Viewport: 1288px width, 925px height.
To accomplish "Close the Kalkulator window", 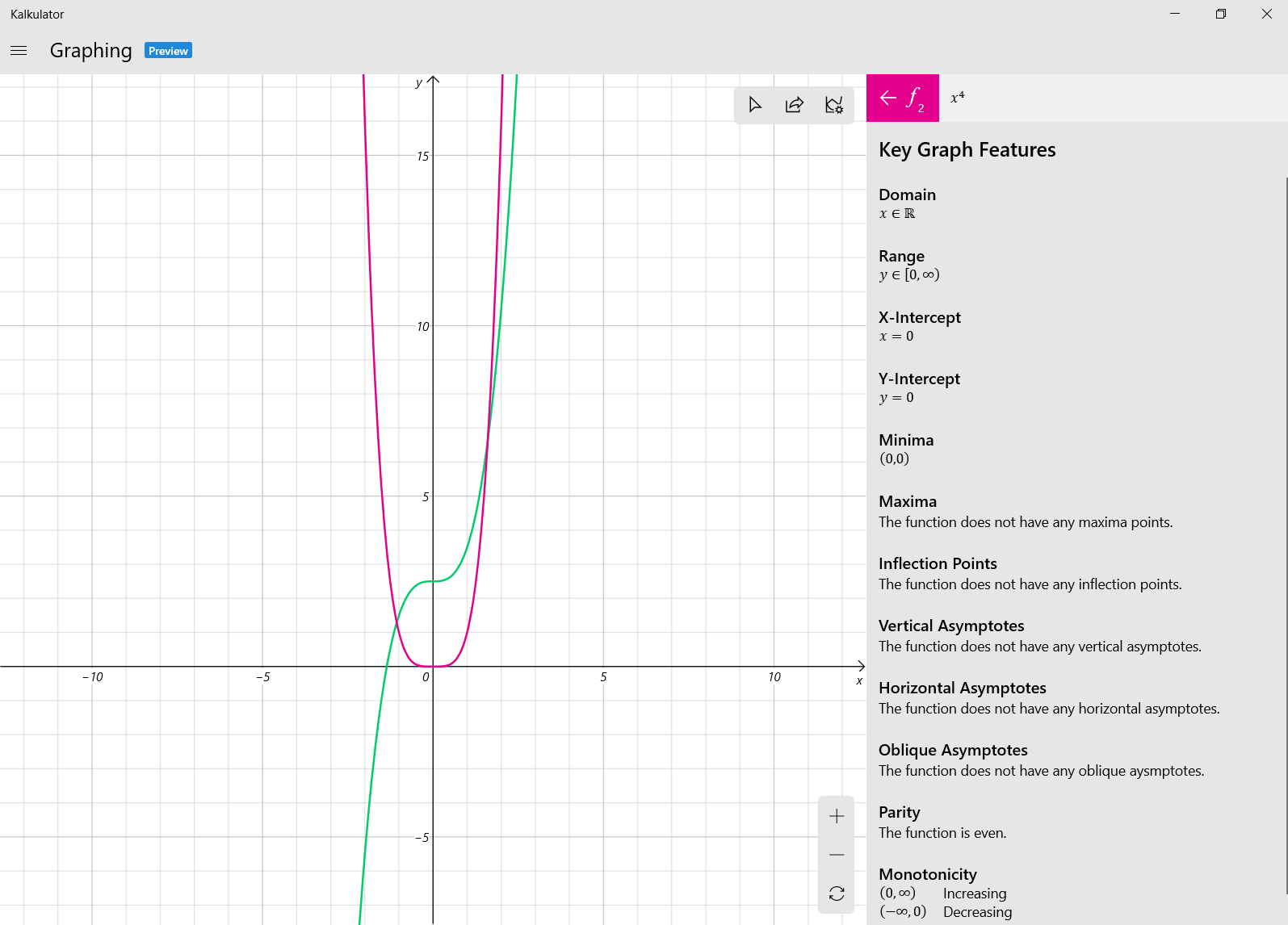I will click(x=1266, y=14).
